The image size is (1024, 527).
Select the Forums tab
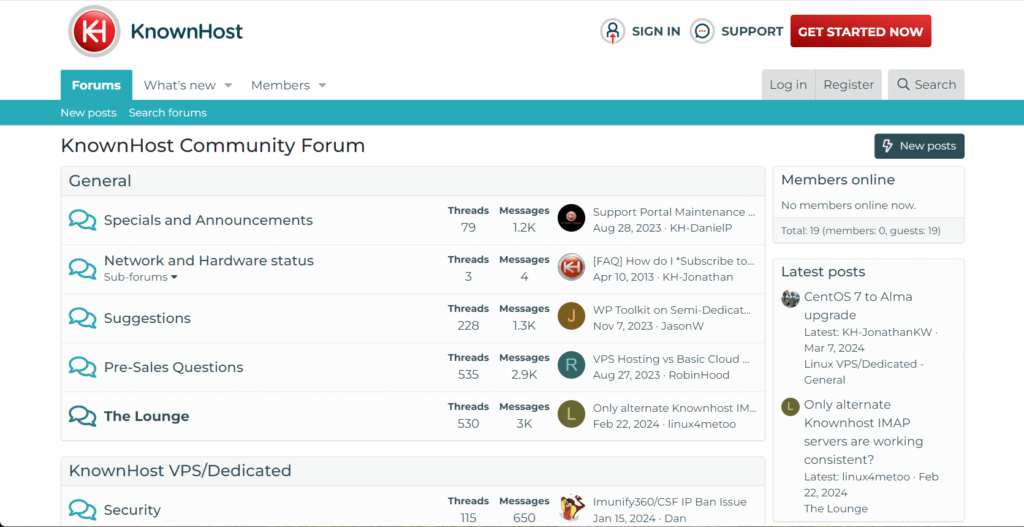(96, 85)
